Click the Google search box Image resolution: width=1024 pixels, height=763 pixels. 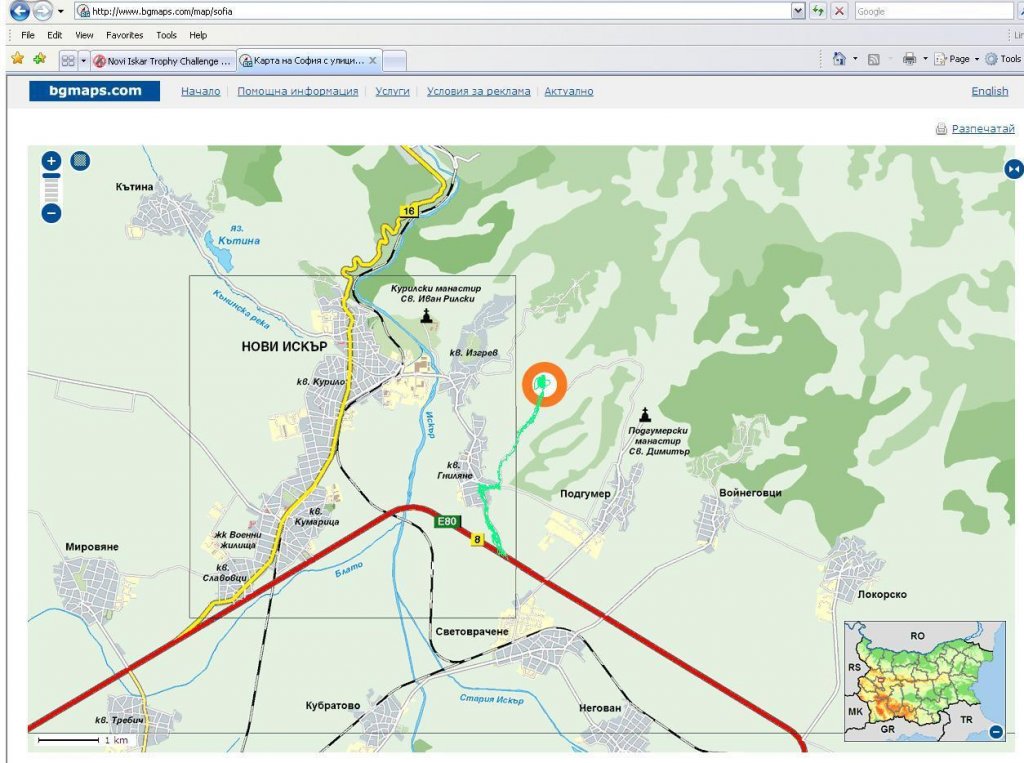pyautogui.click(x=934, y=11)
